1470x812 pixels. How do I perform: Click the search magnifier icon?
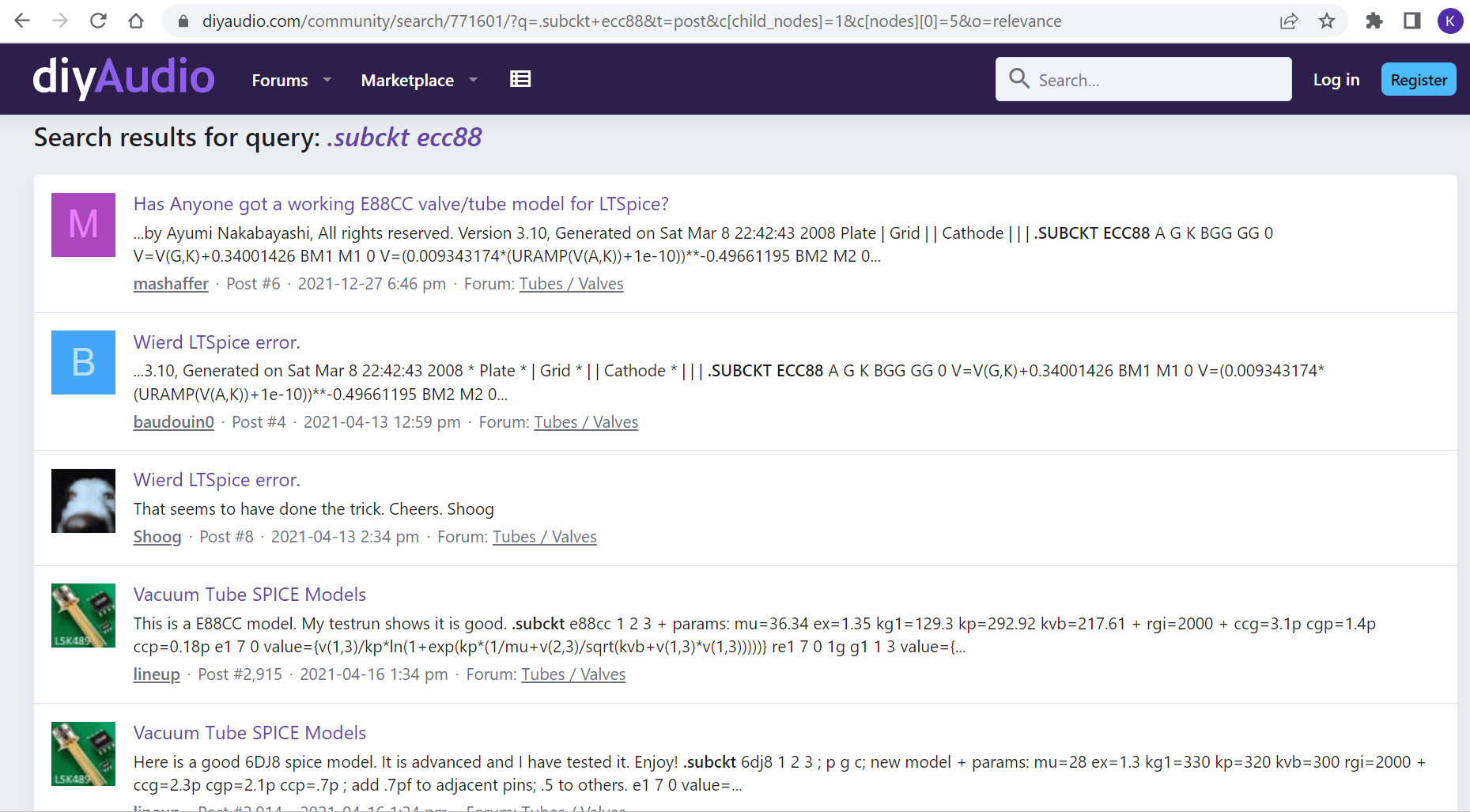coord(1019,78)
